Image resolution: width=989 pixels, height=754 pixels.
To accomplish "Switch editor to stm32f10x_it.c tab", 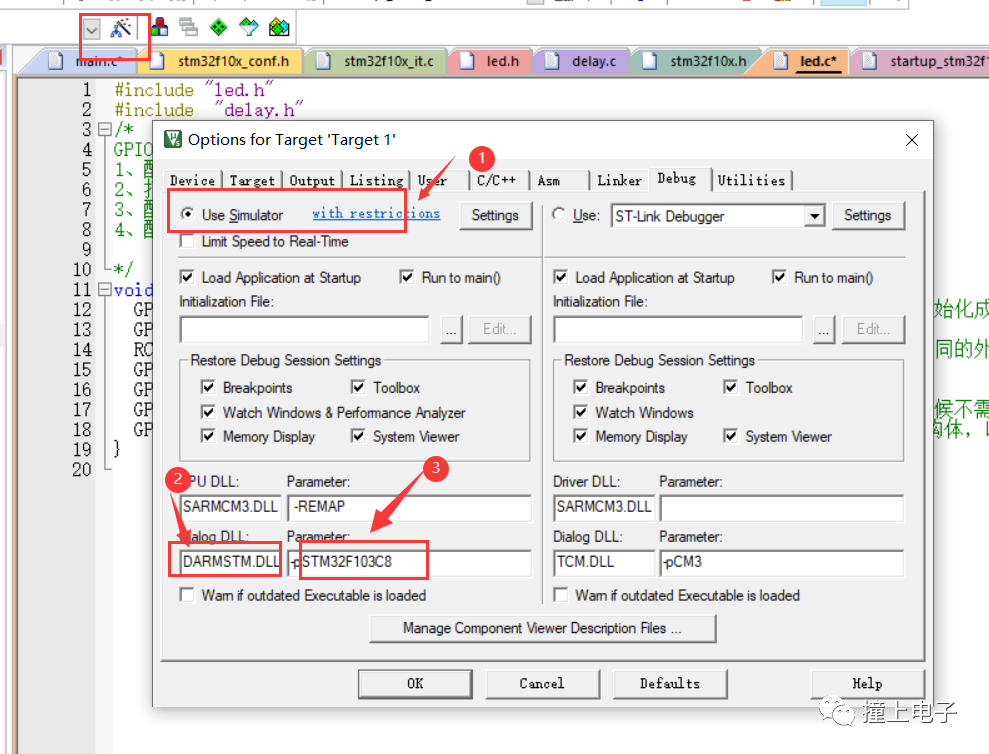I will point(381,61).
